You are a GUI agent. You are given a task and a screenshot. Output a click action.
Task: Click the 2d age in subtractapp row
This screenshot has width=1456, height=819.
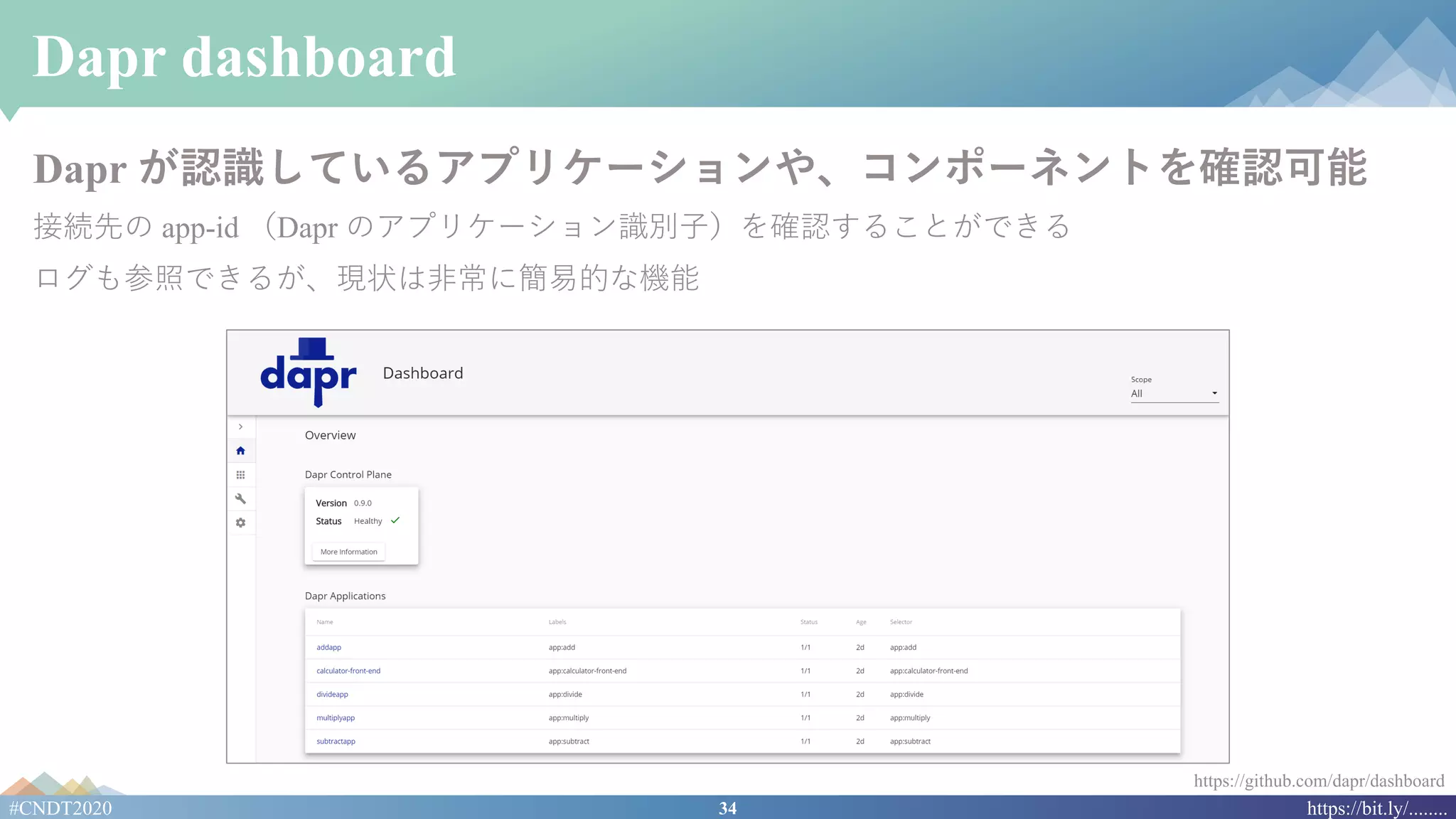pos(860,742)
